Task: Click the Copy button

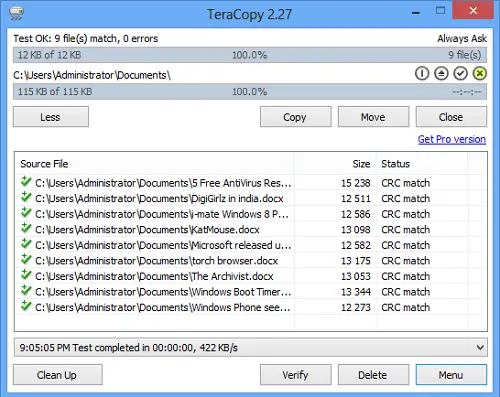Action: 296,117
